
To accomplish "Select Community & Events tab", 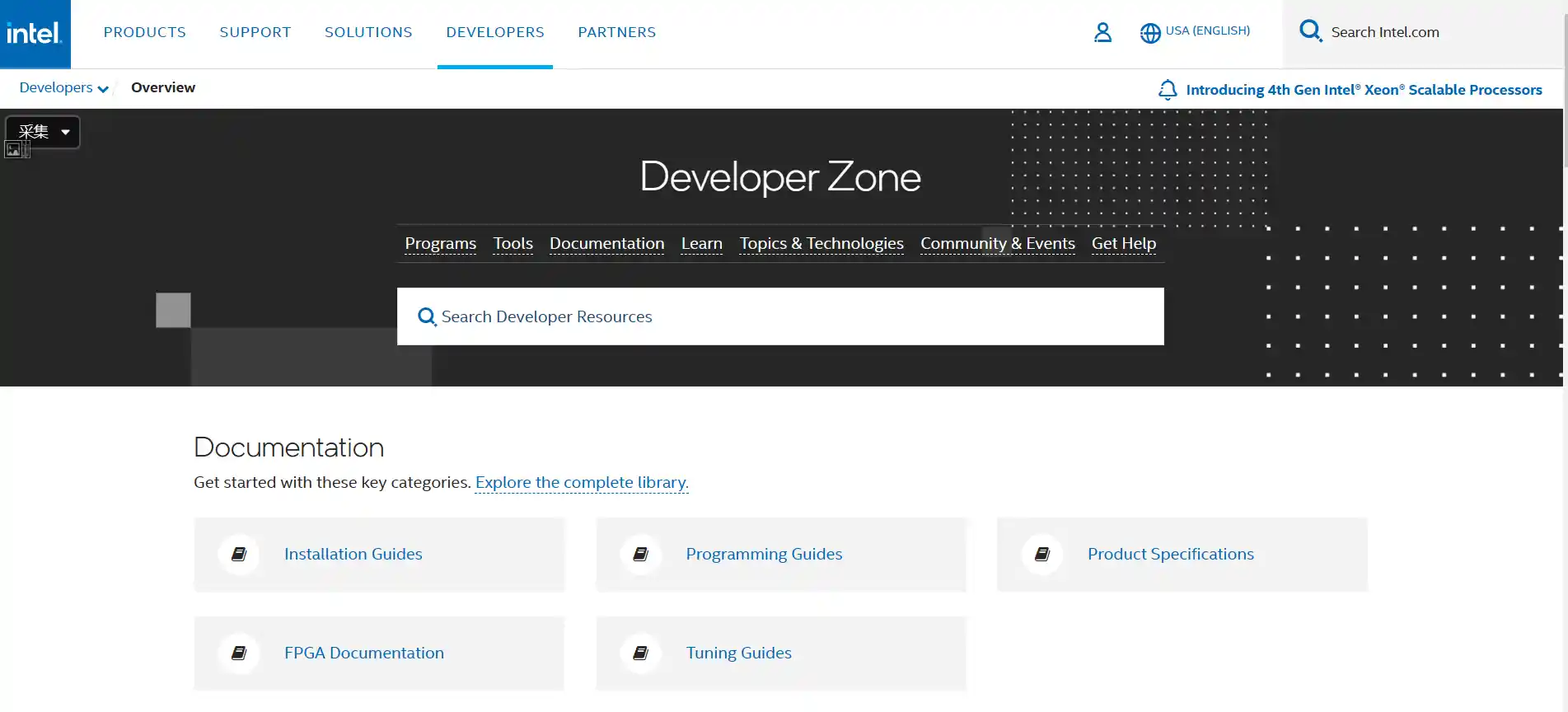I will pyautogui.click(x=998, y=244).
